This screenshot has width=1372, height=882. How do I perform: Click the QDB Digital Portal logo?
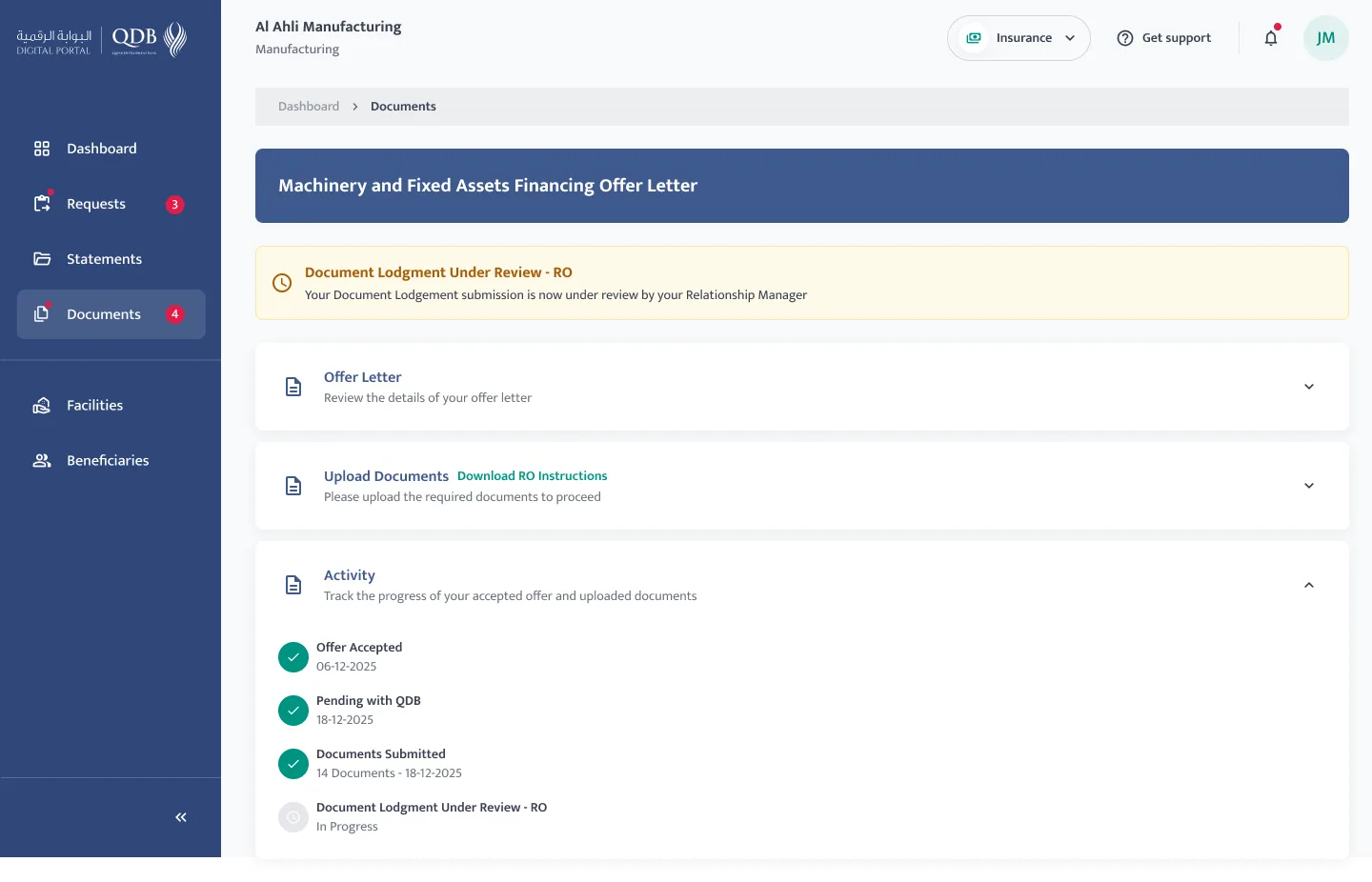tap(101, 39)
